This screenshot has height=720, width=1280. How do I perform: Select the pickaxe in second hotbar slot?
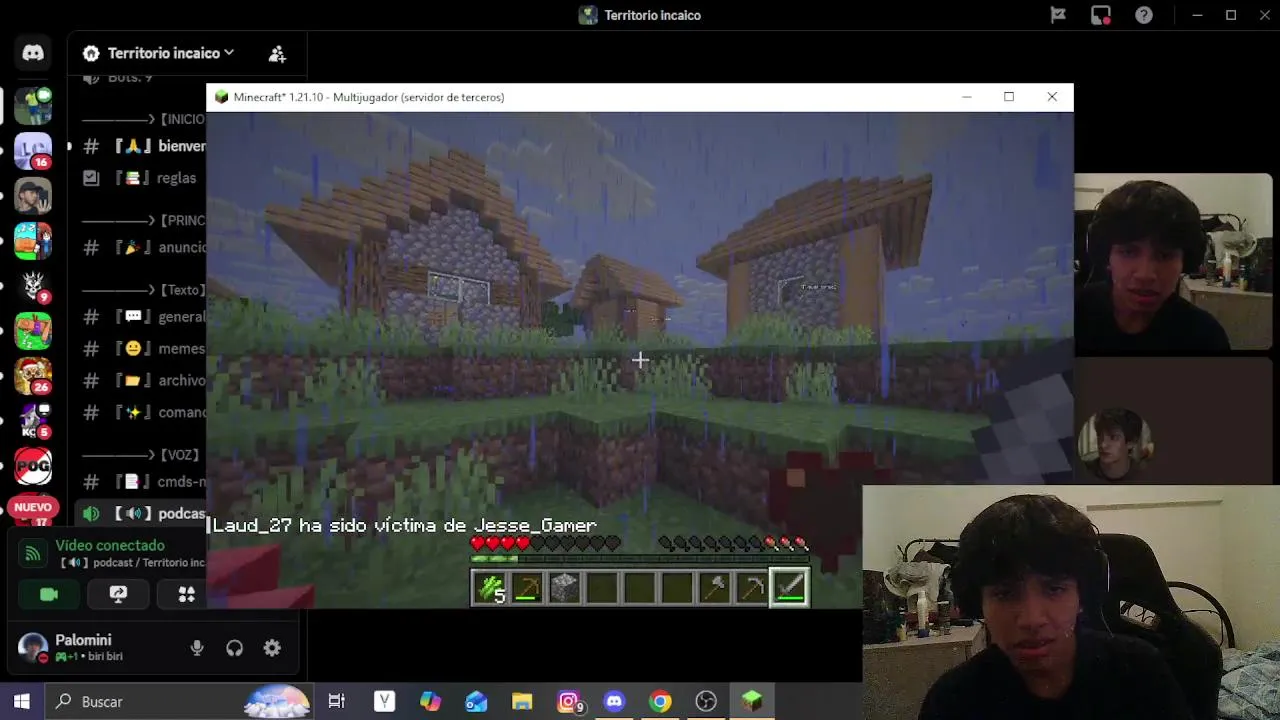pyautogui.click(x=527, y=588)
